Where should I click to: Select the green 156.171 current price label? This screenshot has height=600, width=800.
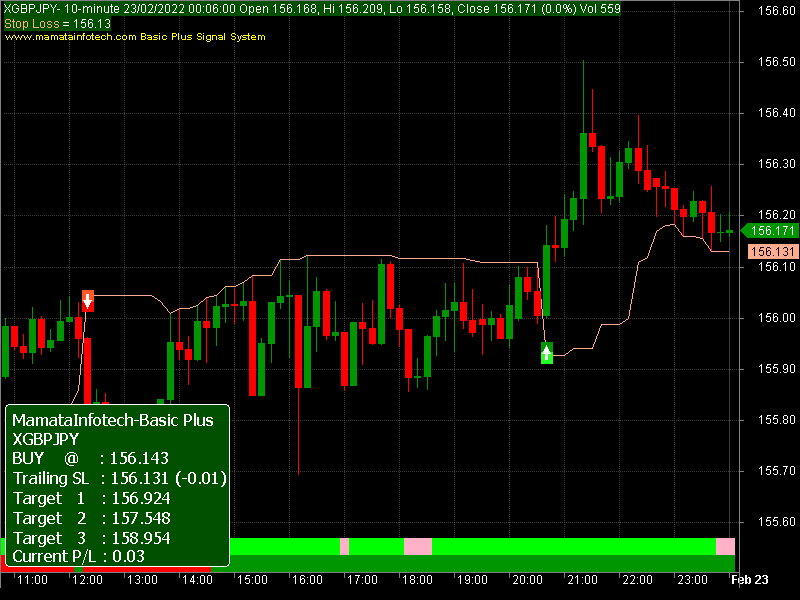pos(769,231)
